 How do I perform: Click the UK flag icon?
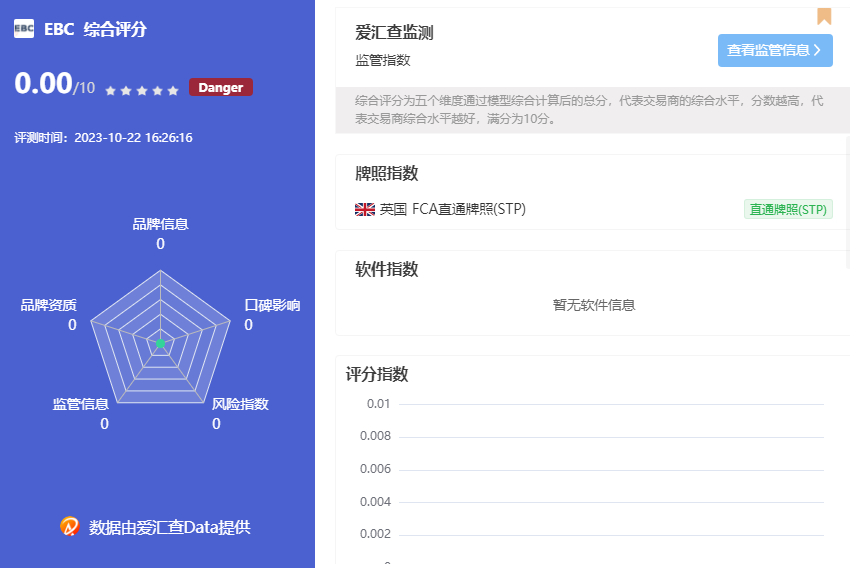pyautogui.click(x=365, y=209)
